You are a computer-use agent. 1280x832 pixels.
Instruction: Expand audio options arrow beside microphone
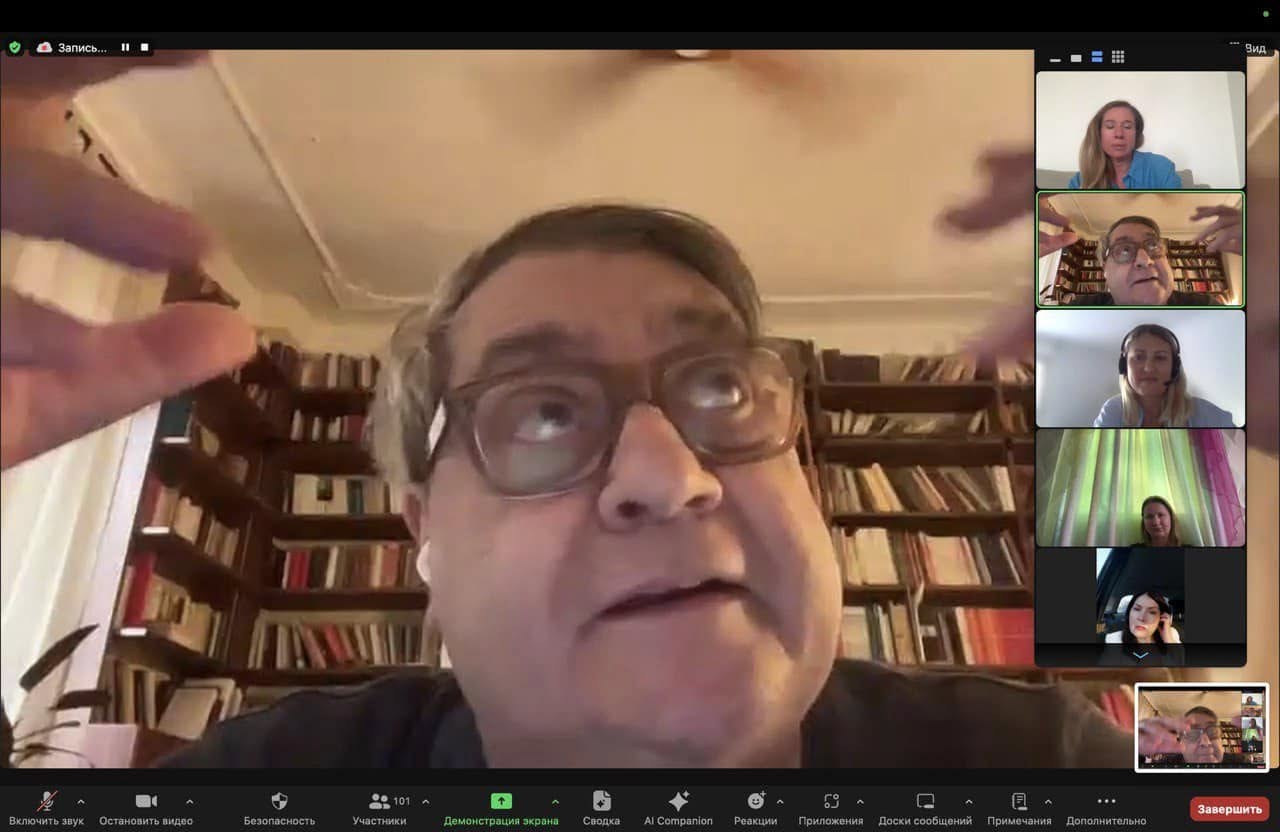[81, 801]
